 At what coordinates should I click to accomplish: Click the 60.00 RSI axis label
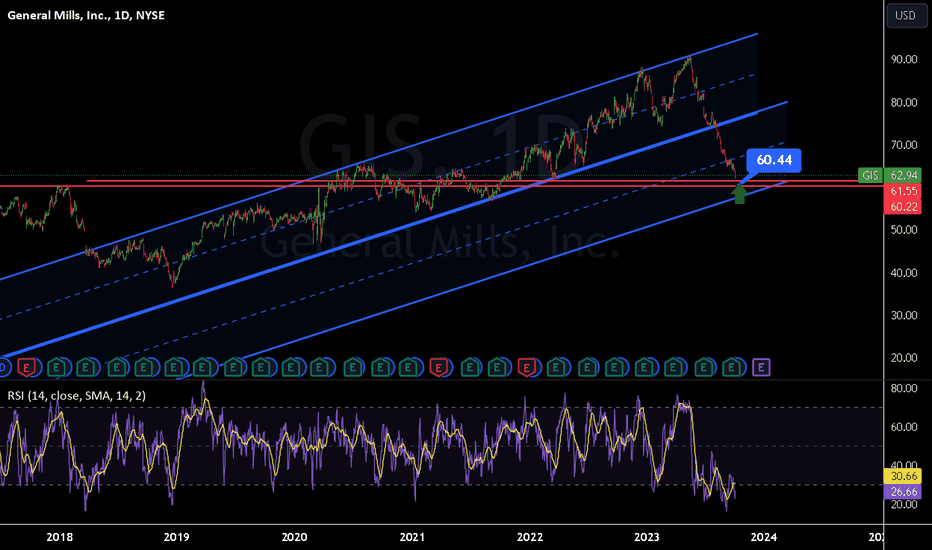click(x=903, y=427)
